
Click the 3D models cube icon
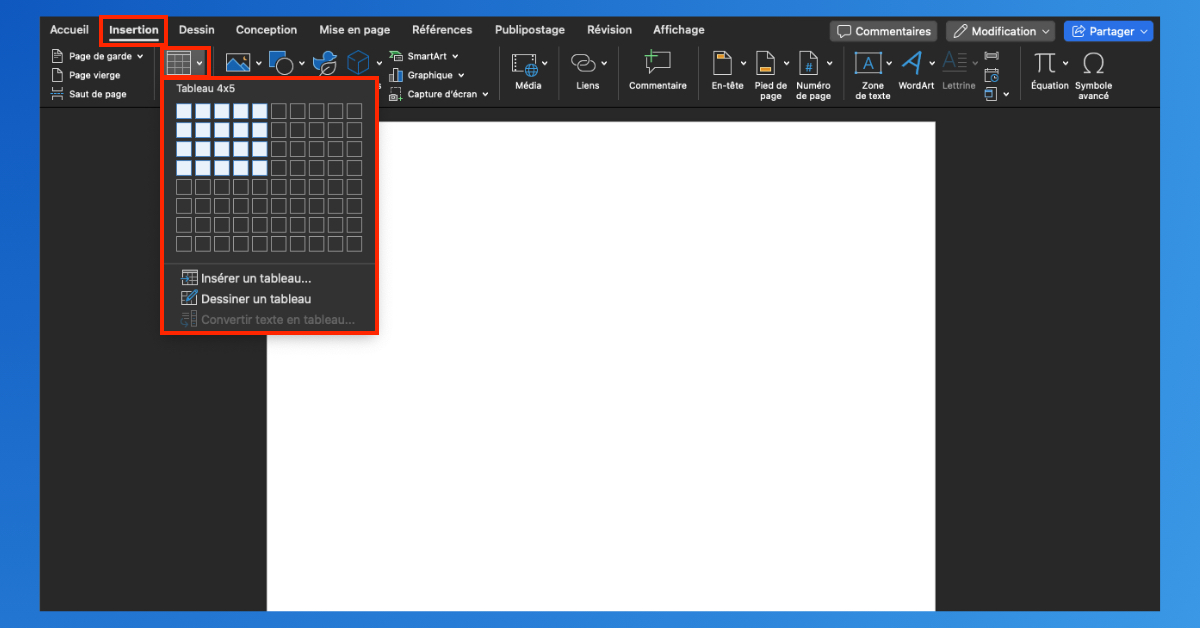point(358,64)
